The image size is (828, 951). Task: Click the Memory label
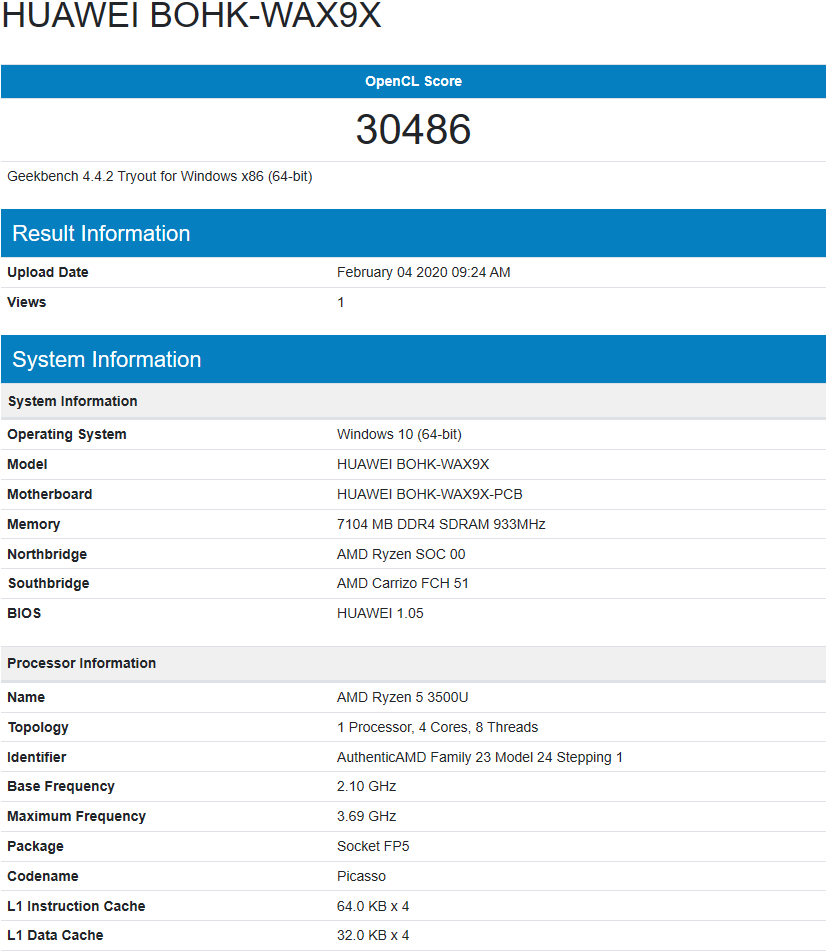coord(34,524)
